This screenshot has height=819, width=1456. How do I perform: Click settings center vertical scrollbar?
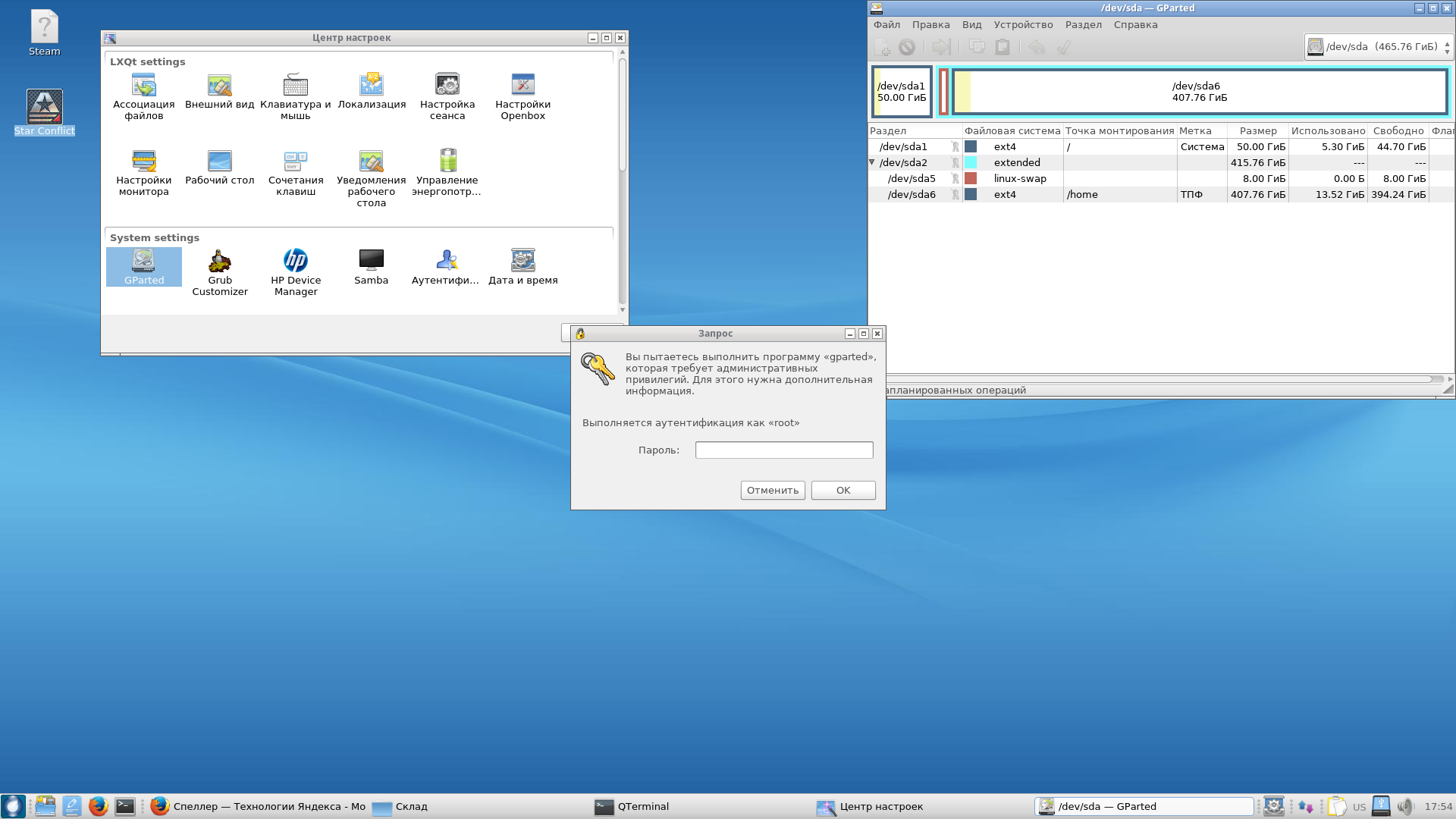(623, 114)
